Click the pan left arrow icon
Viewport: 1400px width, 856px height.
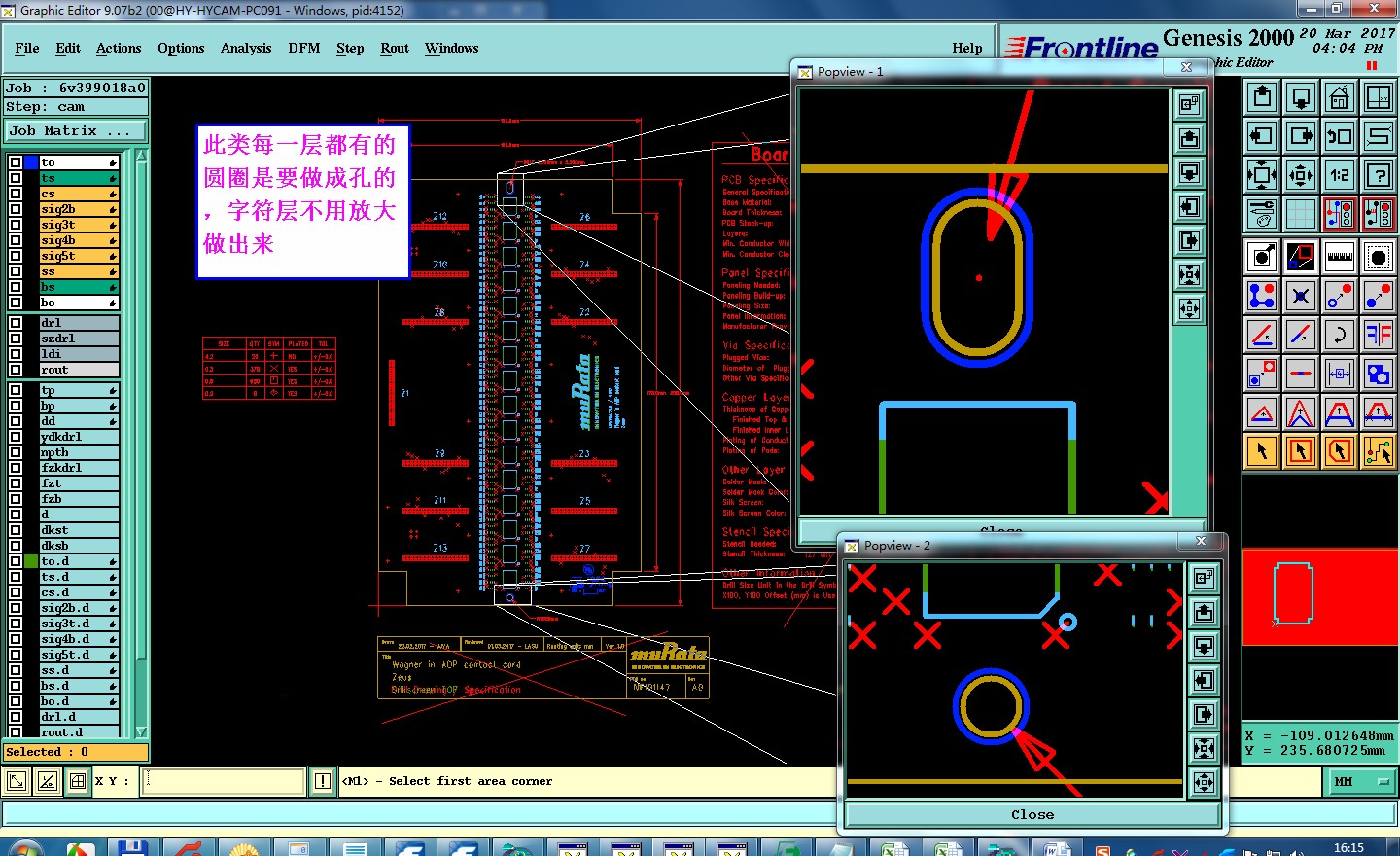click(x=1262, y=136)
